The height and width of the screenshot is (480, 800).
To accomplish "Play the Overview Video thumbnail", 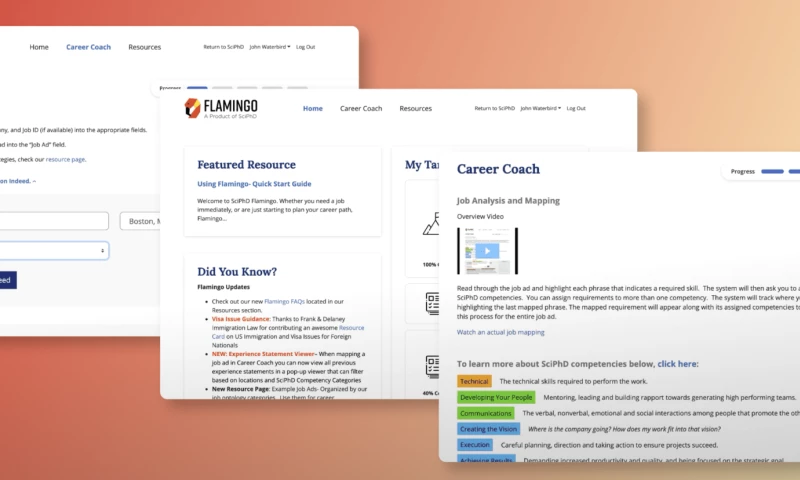I will click(x=487, y=251).
